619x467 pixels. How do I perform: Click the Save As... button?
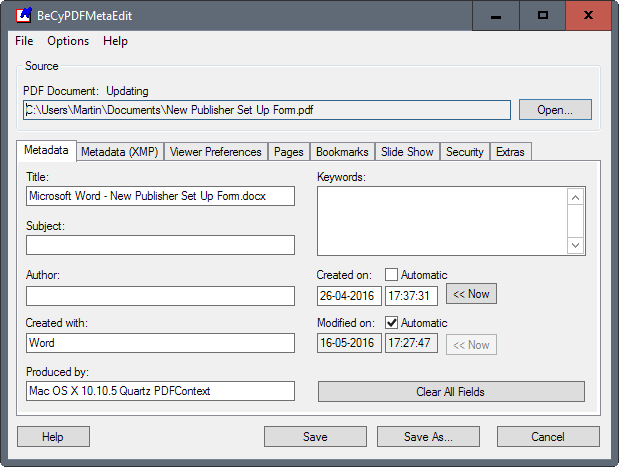click(428, 437)
